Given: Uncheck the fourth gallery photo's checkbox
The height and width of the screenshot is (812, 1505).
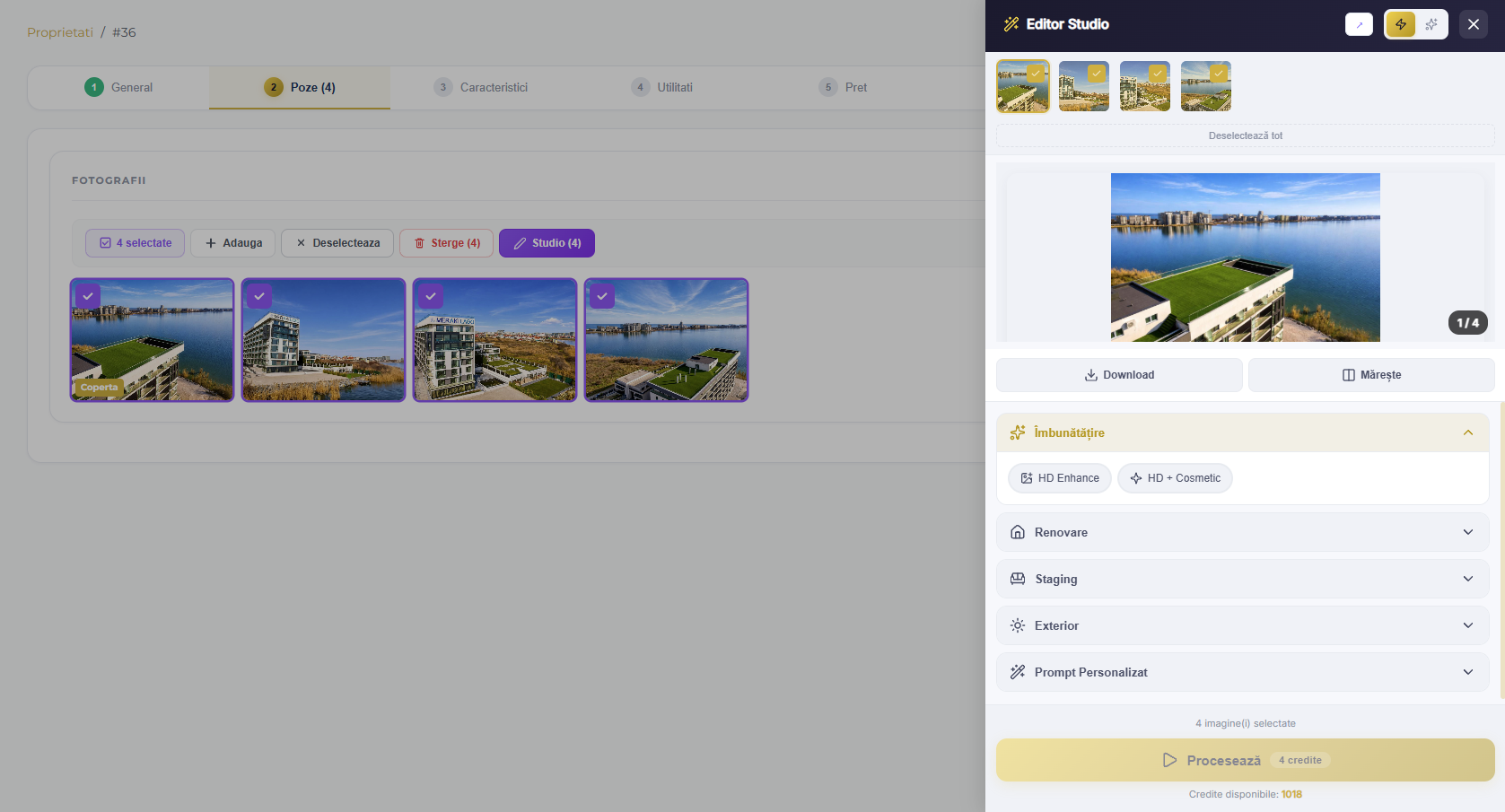Looking at the screenshot, I should [602, 296].
